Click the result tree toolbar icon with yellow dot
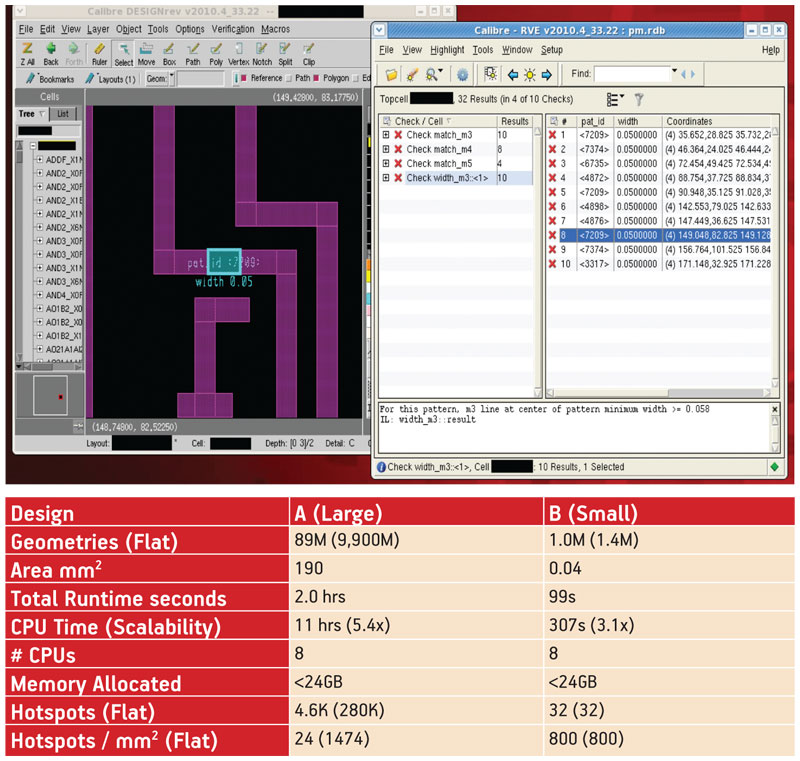 (x=490, y=74)
